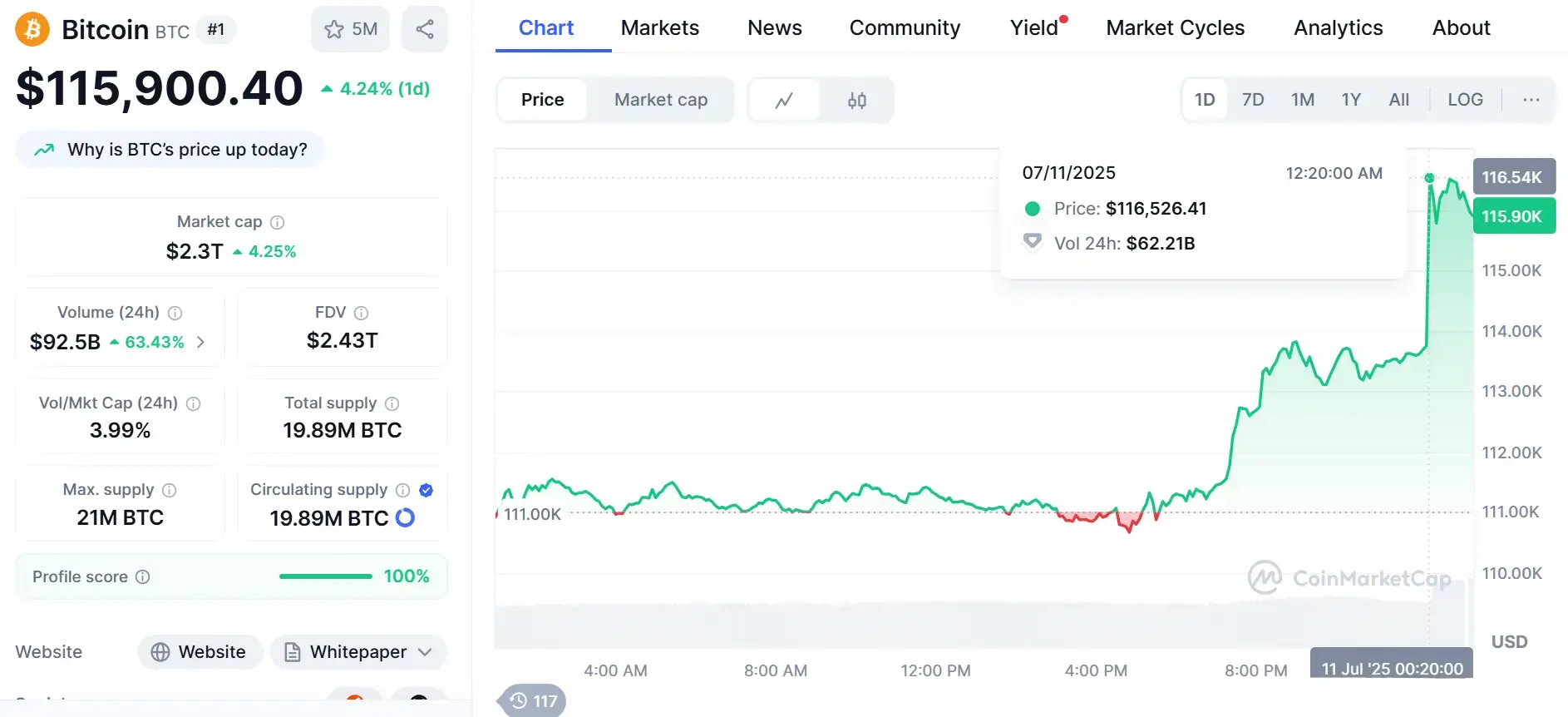
Task: Open the Markets tab
Action: pyautogui.click(x=660, y=28)
